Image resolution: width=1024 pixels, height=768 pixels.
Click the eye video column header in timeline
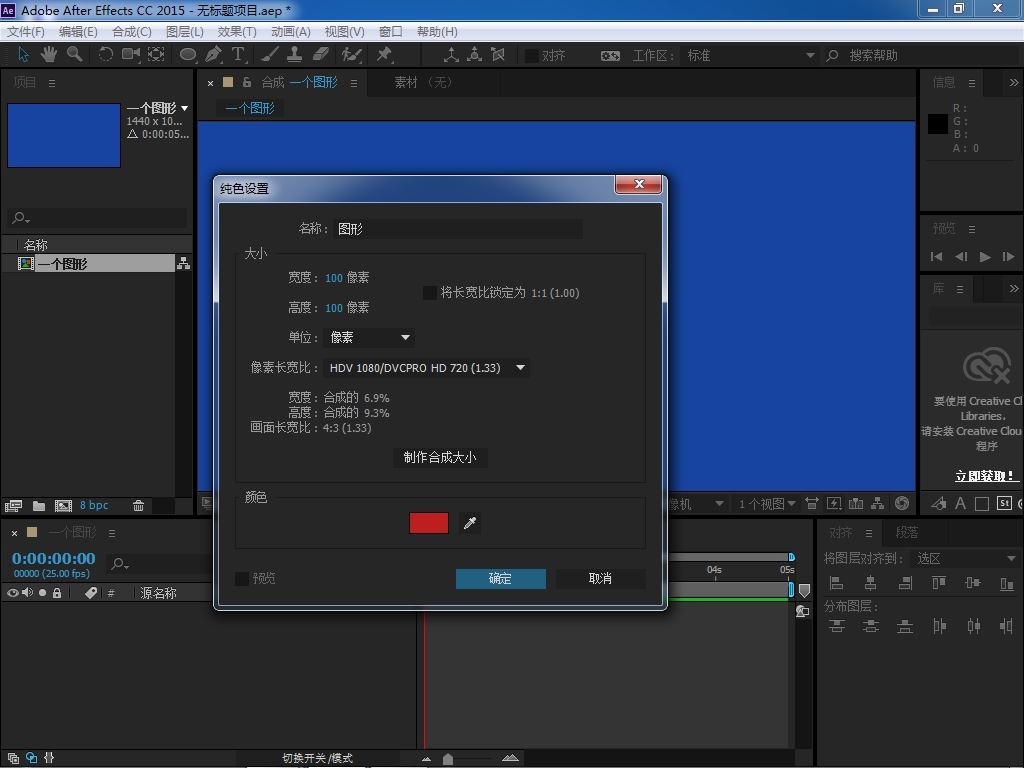coord(12,593)
